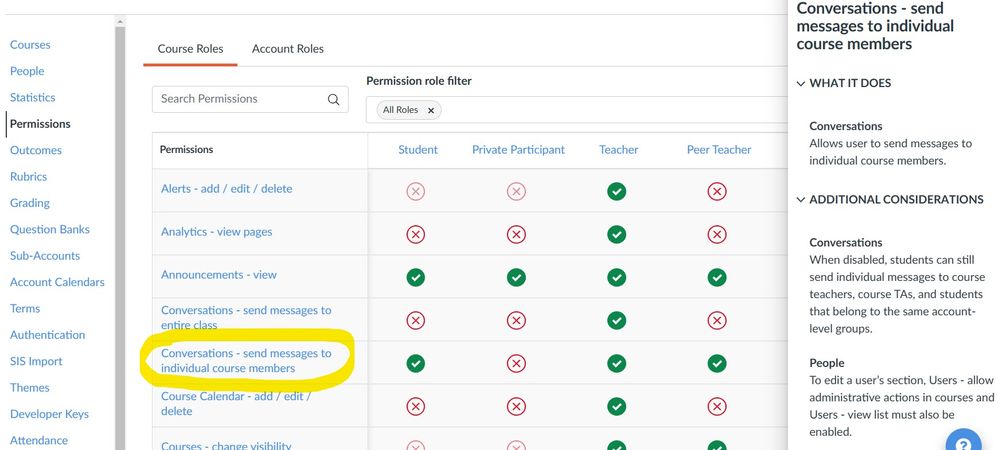
Task: Focus the Search Permissions input field
Action: point(240,99)
